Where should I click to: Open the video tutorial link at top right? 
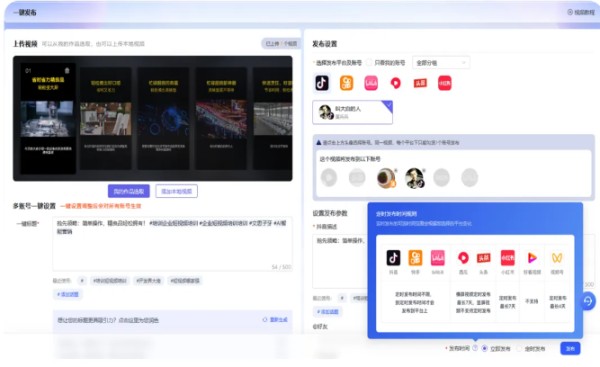tap(581, 12)
